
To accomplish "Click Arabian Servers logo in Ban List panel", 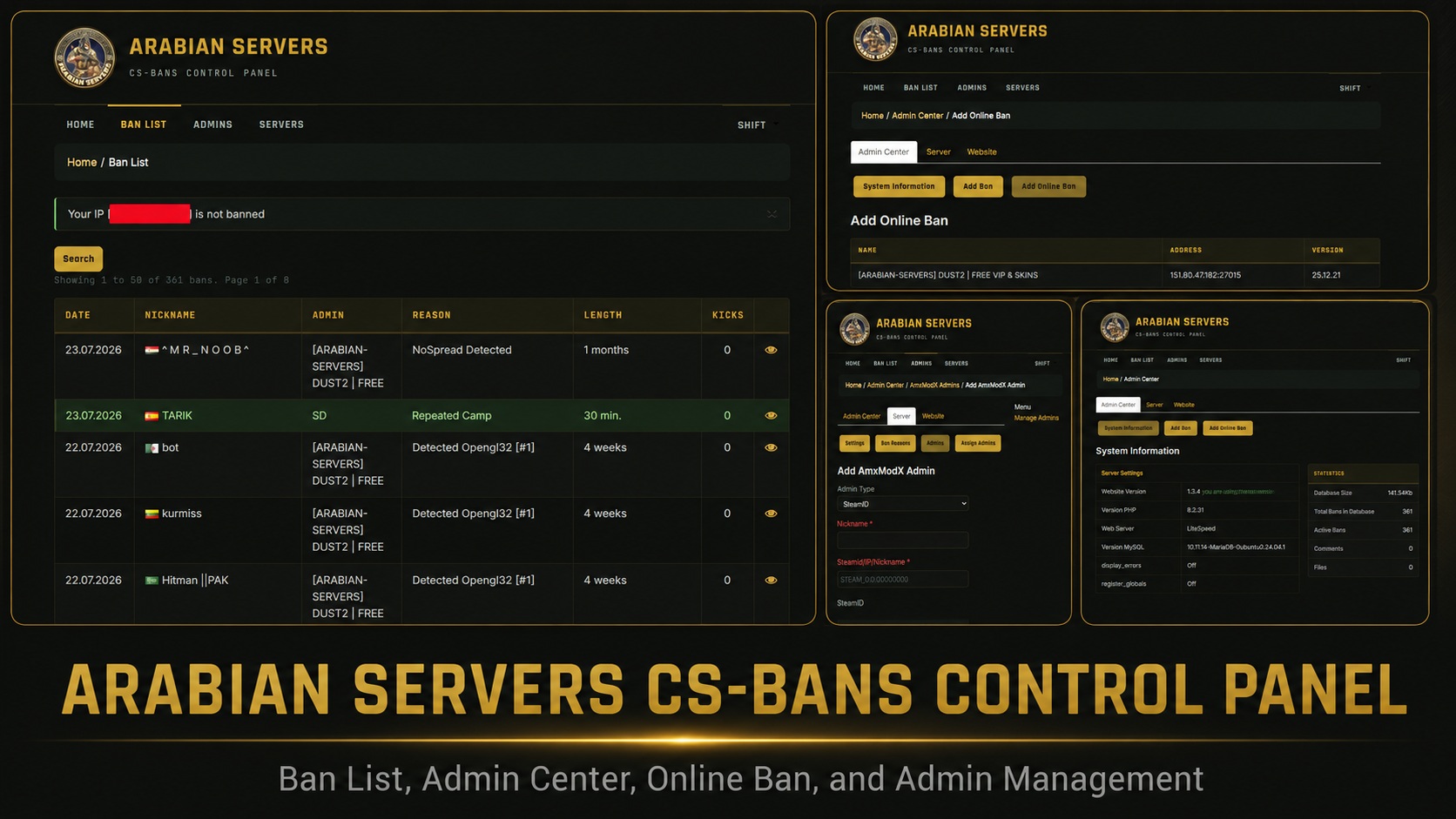I will click(84, 57).
